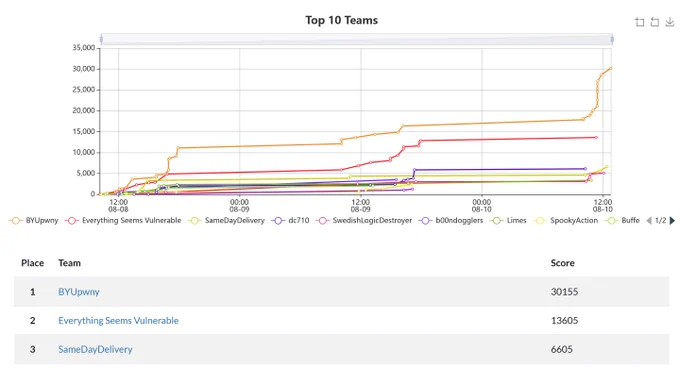The height and width of the screenshot is (368, 680).
Task: Open Everything Seems Vulnerable team link
Action: point(118,321)
